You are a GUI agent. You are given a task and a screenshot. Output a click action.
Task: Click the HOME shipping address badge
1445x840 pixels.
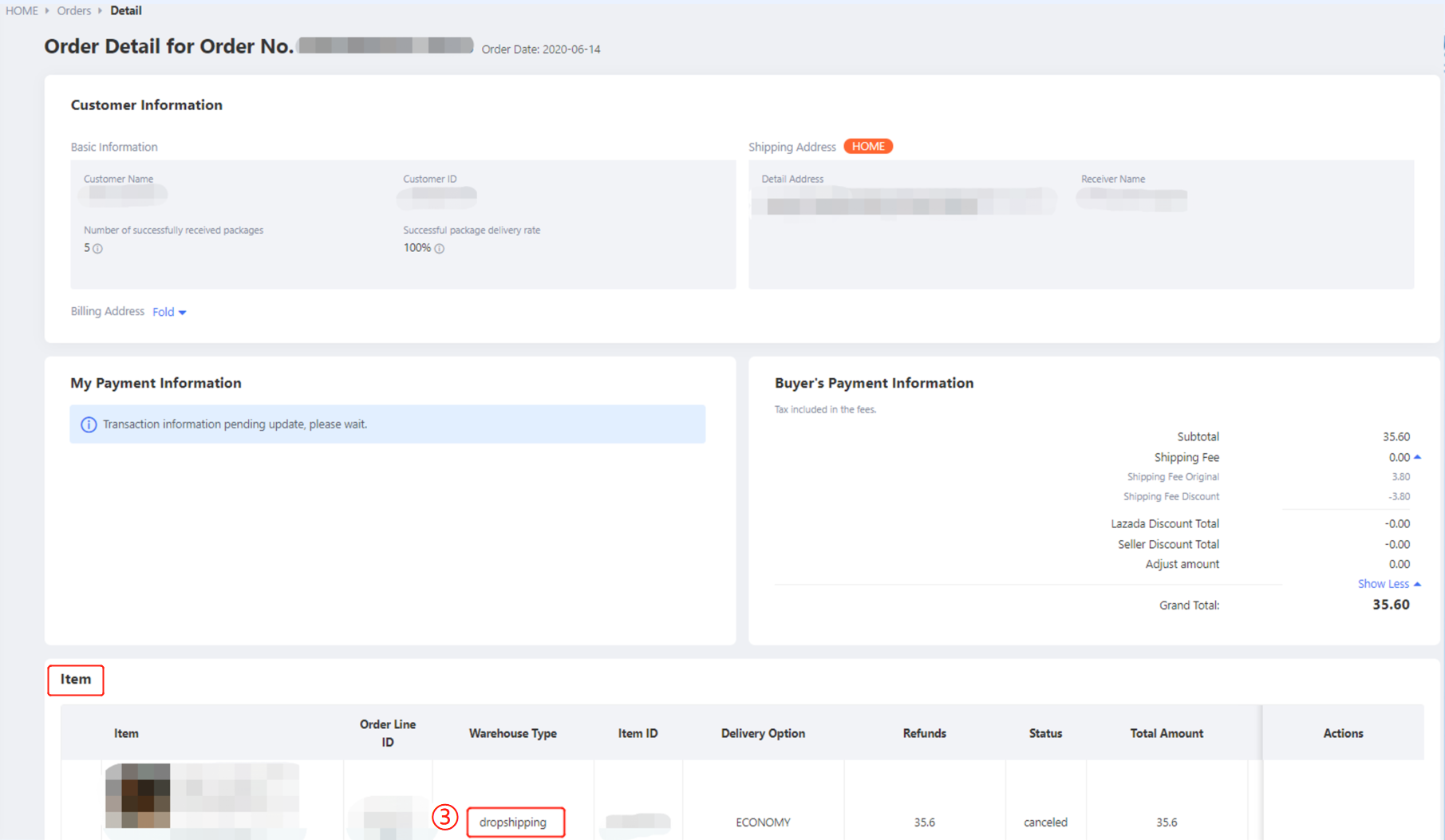867,147
